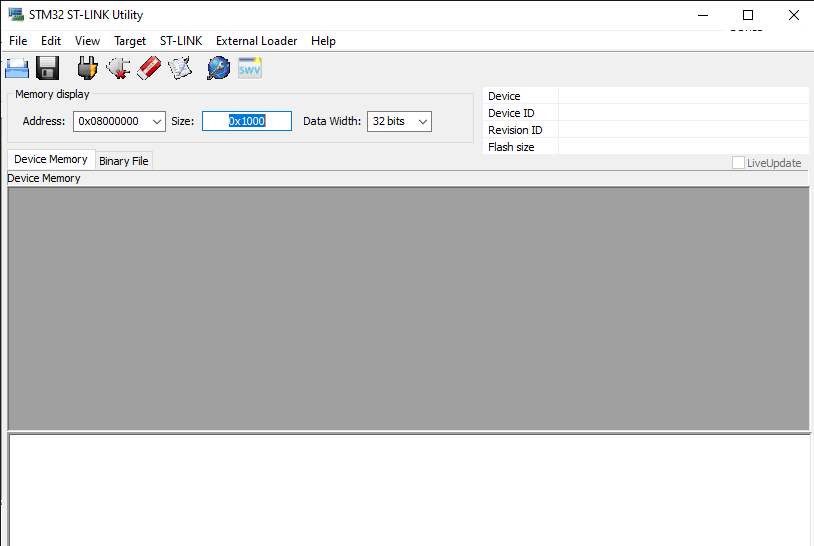Close the ST-LINK Utility window
The width and height of the screenshot is (814, 546).
[793, 15]
